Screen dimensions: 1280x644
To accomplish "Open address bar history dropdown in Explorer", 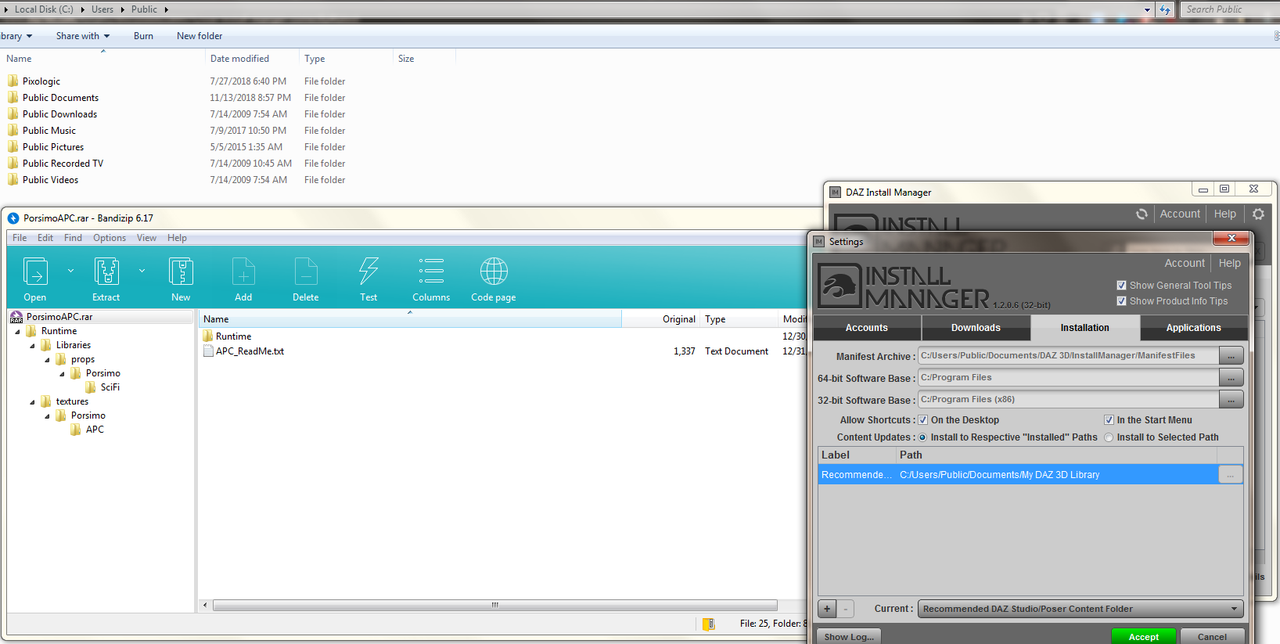I will pyautogui.click(x=1146, y=9).
